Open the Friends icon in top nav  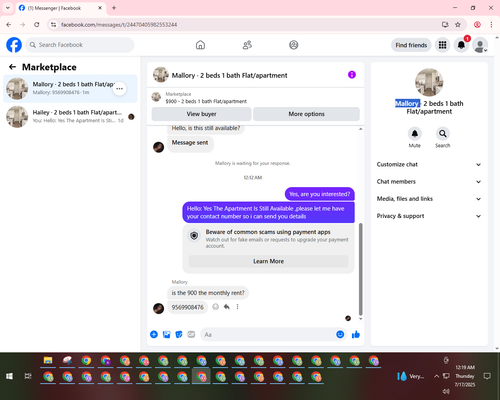pos(247,45)
